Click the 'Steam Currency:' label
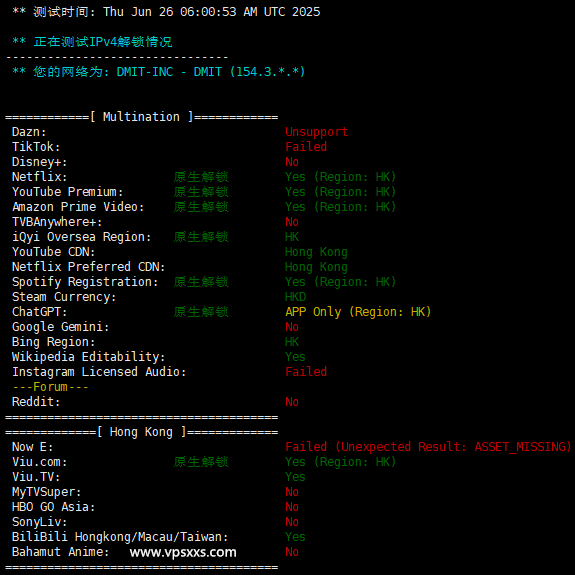The width and height of the screenshot is (575, 575). (64, 297)
